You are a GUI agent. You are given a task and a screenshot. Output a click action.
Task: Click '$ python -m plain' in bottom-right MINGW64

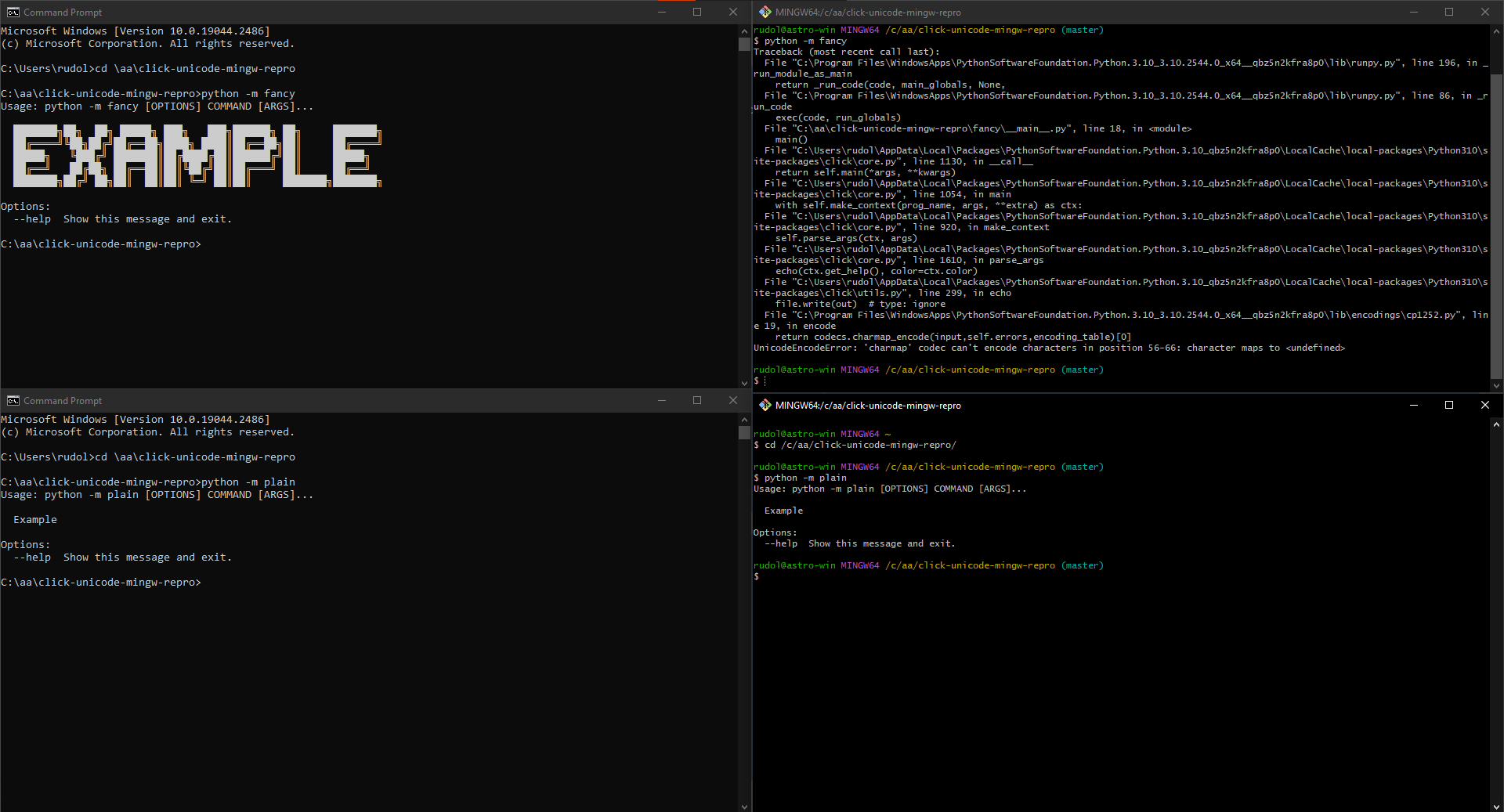[800, 478]
